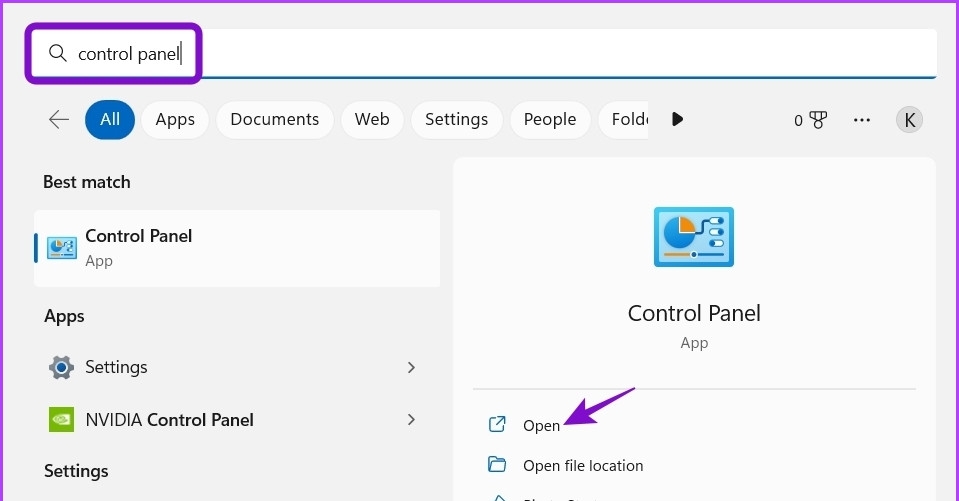Click the search box containing "control panel"
Image resolution: width=959 pixels, height=501 pixels.
pyautogui.click(x=483, y=54)
